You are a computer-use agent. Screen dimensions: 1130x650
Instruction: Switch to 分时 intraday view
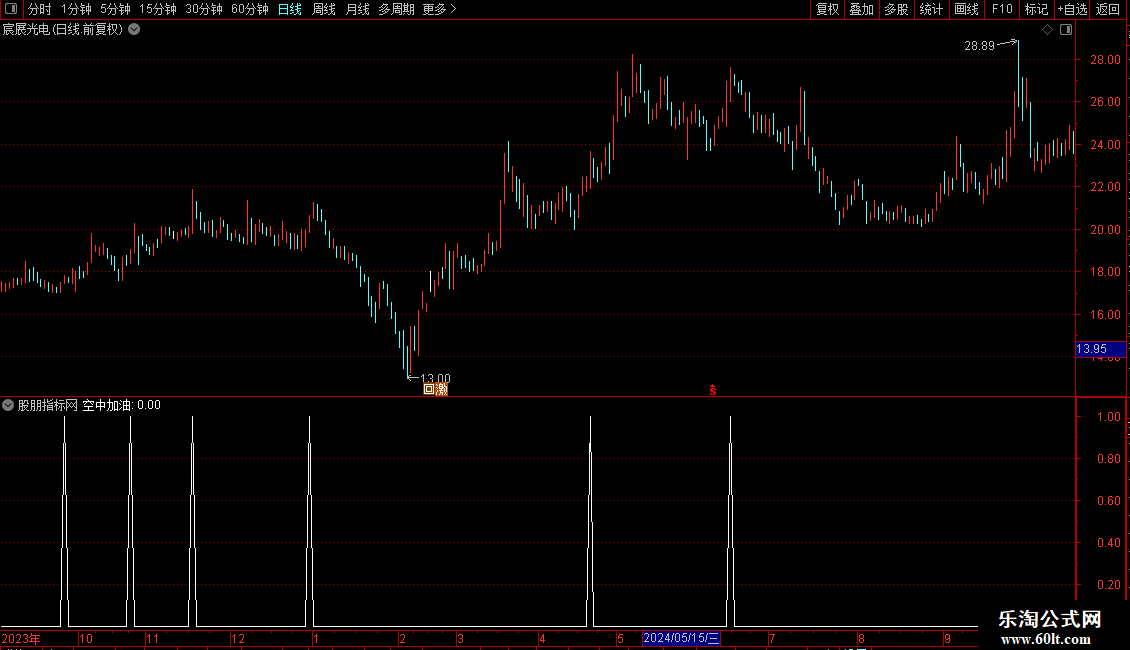[x=40, y=9]
